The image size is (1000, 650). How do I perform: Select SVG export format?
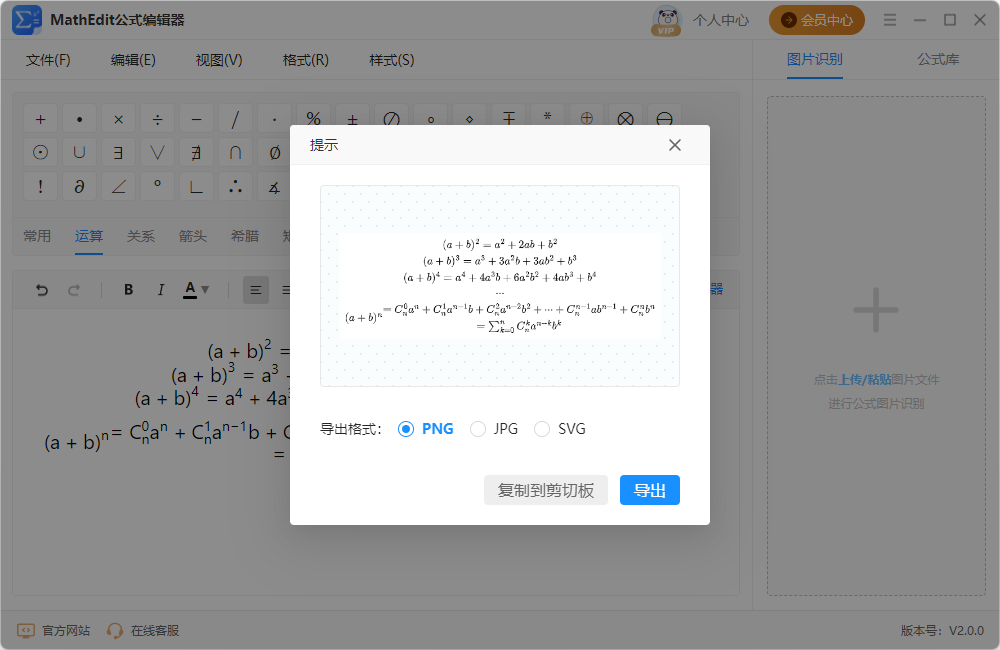(x=559, y=429)
